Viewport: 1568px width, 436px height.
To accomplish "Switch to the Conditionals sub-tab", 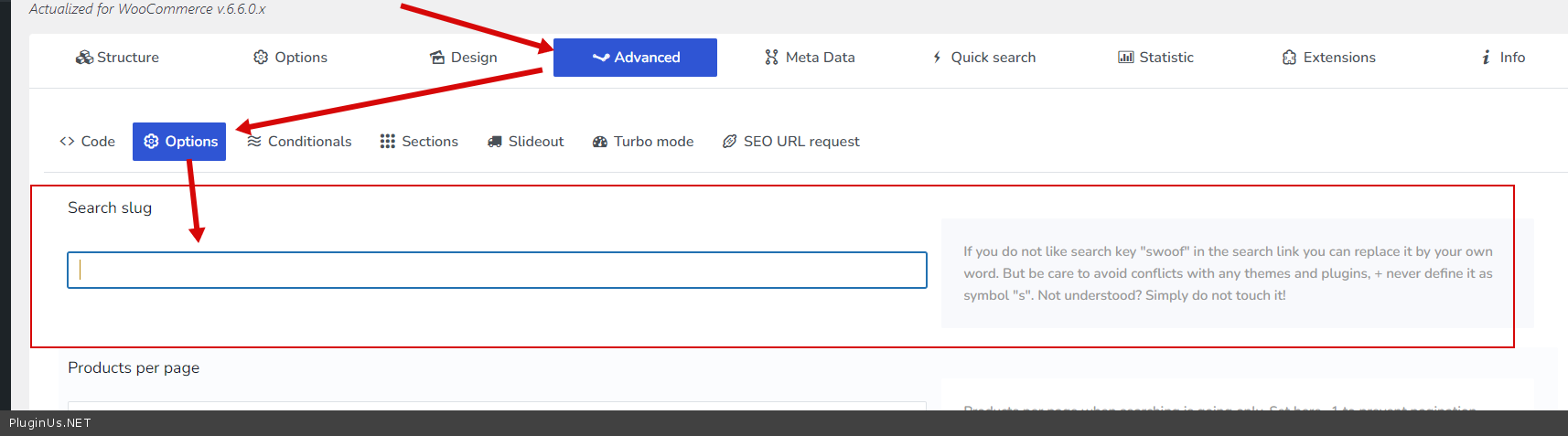I will (x=300, y=142).
